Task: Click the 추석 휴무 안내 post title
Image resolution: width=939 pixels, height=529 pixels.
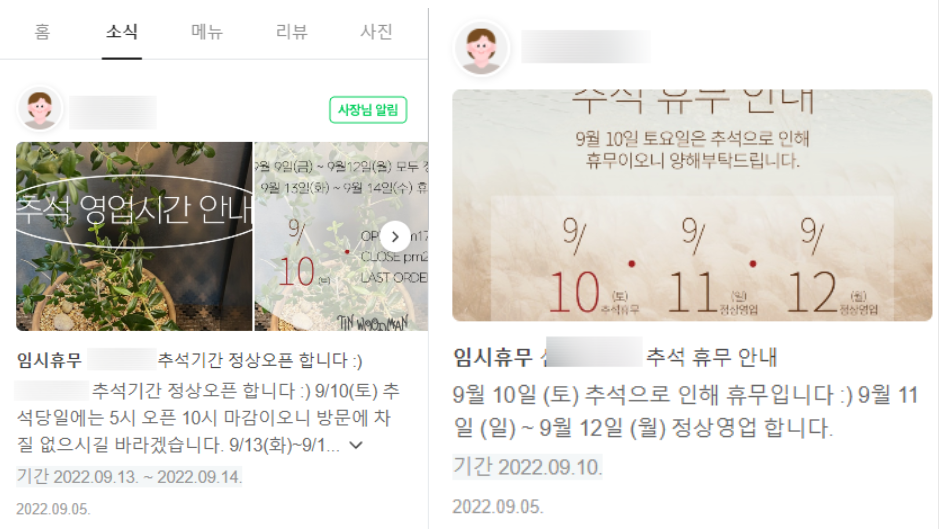Action: click(x=711, y=358)
